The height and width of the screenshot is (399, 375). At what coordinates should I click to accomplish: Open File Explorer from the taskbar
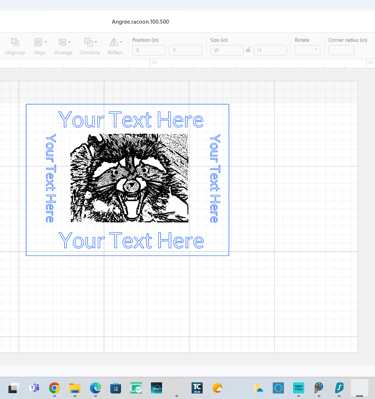pyautogui.click(x=75, y=388)
